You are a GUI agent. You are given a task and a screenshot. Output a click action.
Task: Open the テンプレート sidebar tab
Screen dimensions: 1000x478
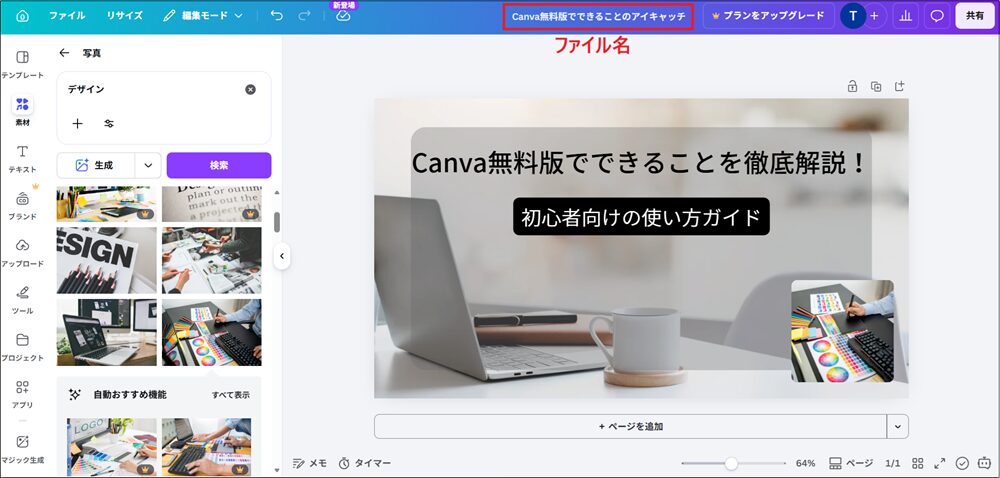[x=22, y=64]
